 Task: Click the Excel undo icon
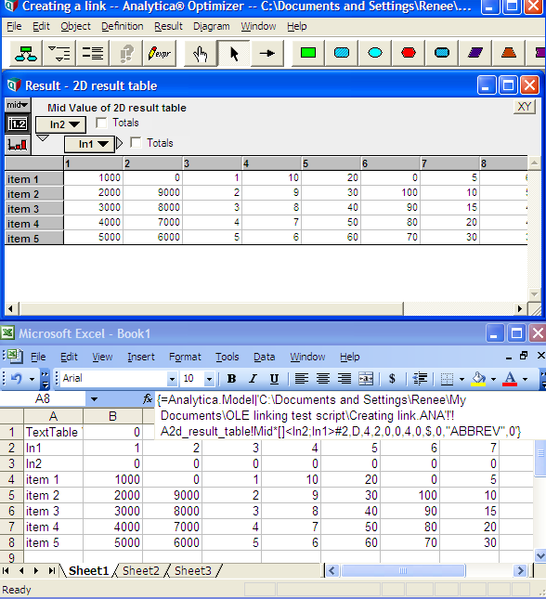tap(16, 379)
